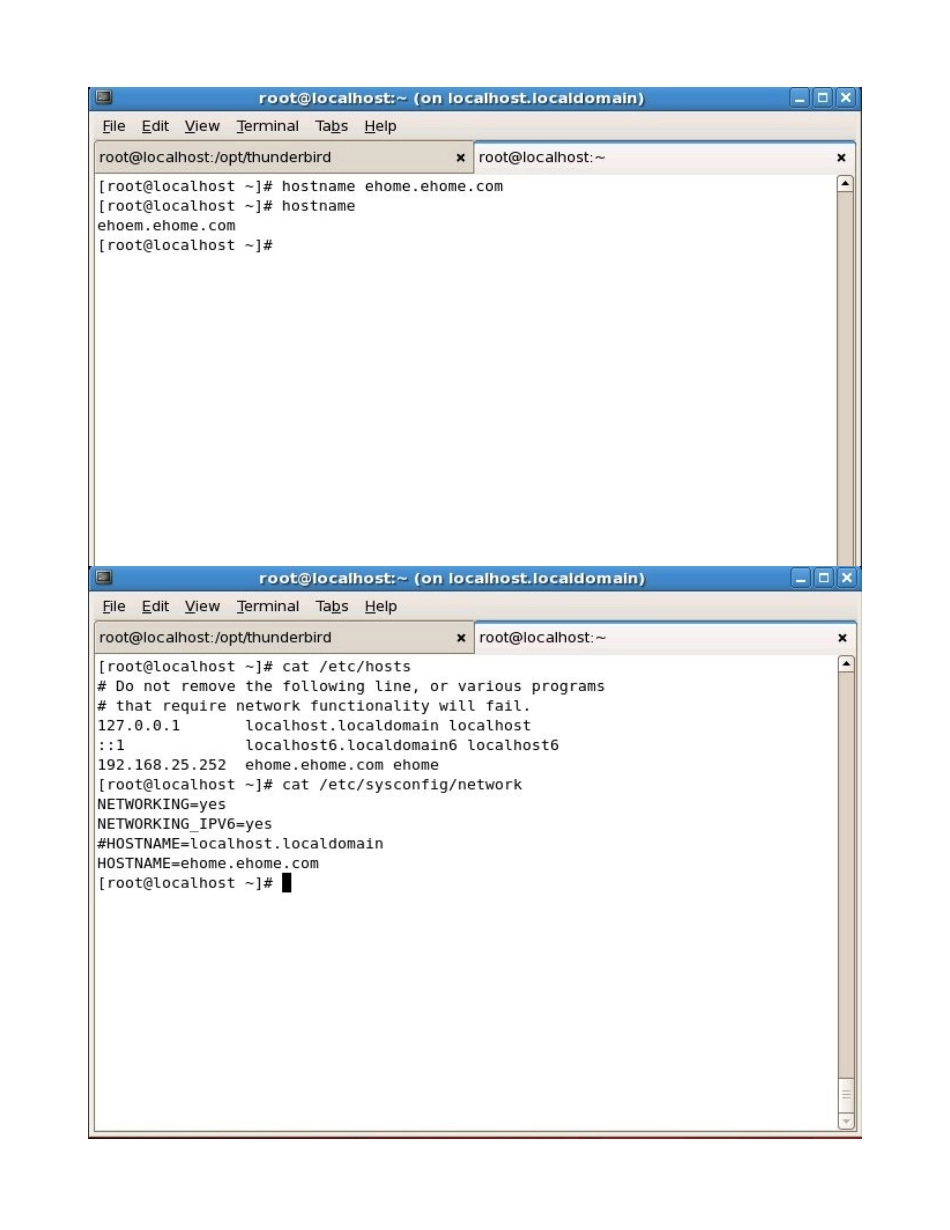Click 'NETWORKING=yes' line

pos(162,804)
